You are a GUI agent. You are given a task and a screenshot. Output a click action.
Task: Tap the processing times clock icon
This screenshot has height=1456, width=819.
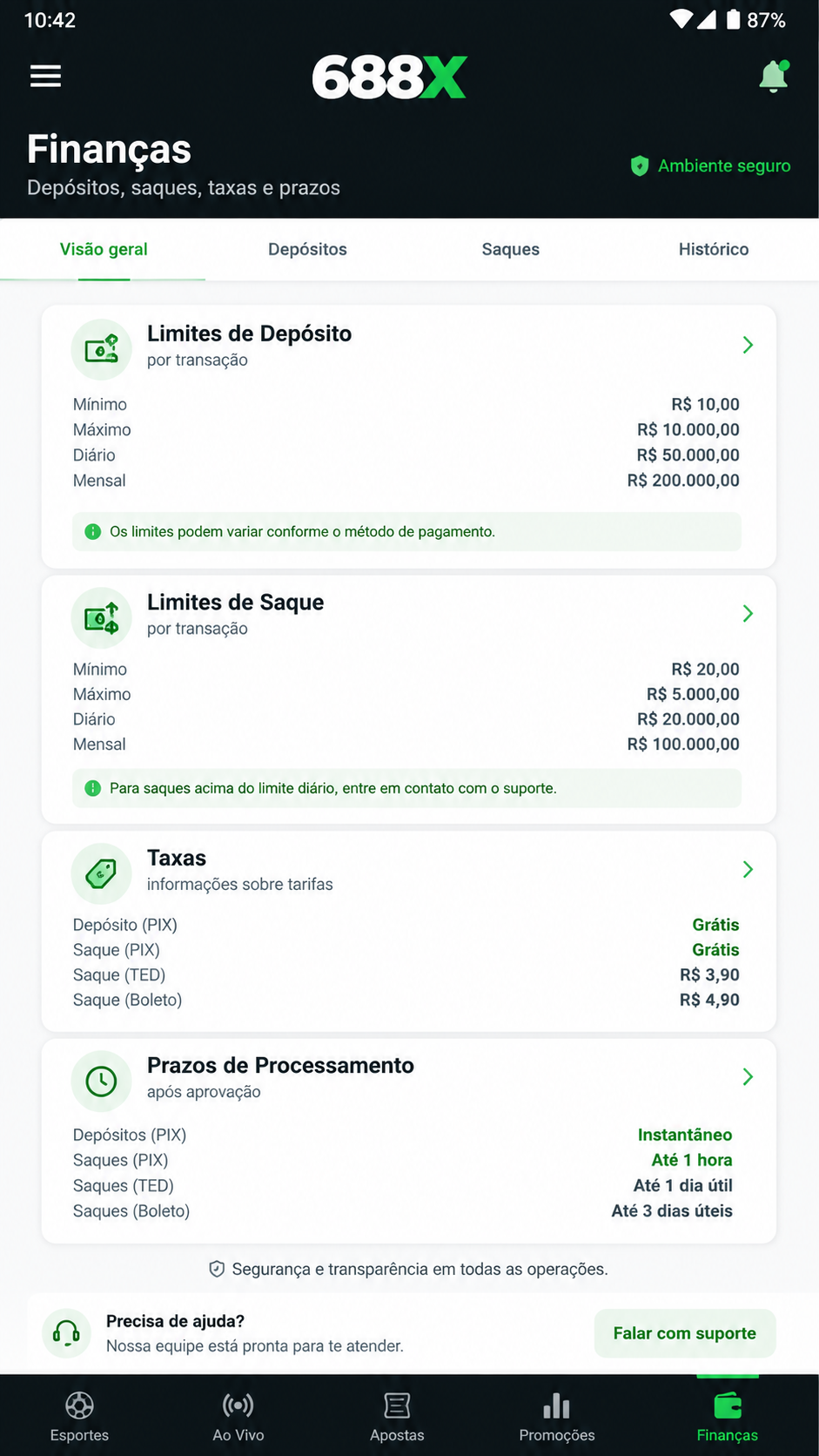tap(102, 1081)
